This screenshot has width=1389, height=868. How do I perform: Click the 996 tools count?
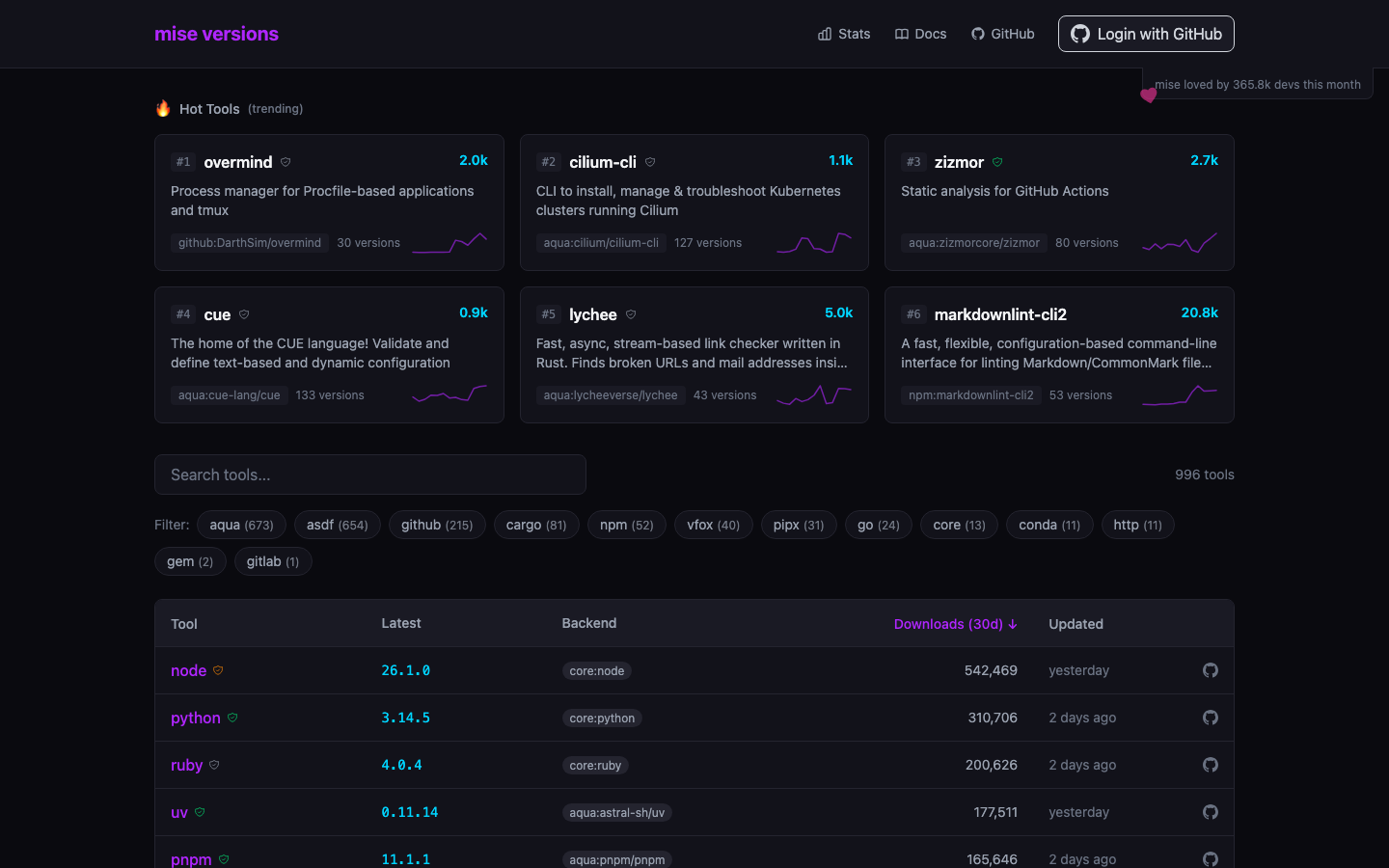point(1205,475)
